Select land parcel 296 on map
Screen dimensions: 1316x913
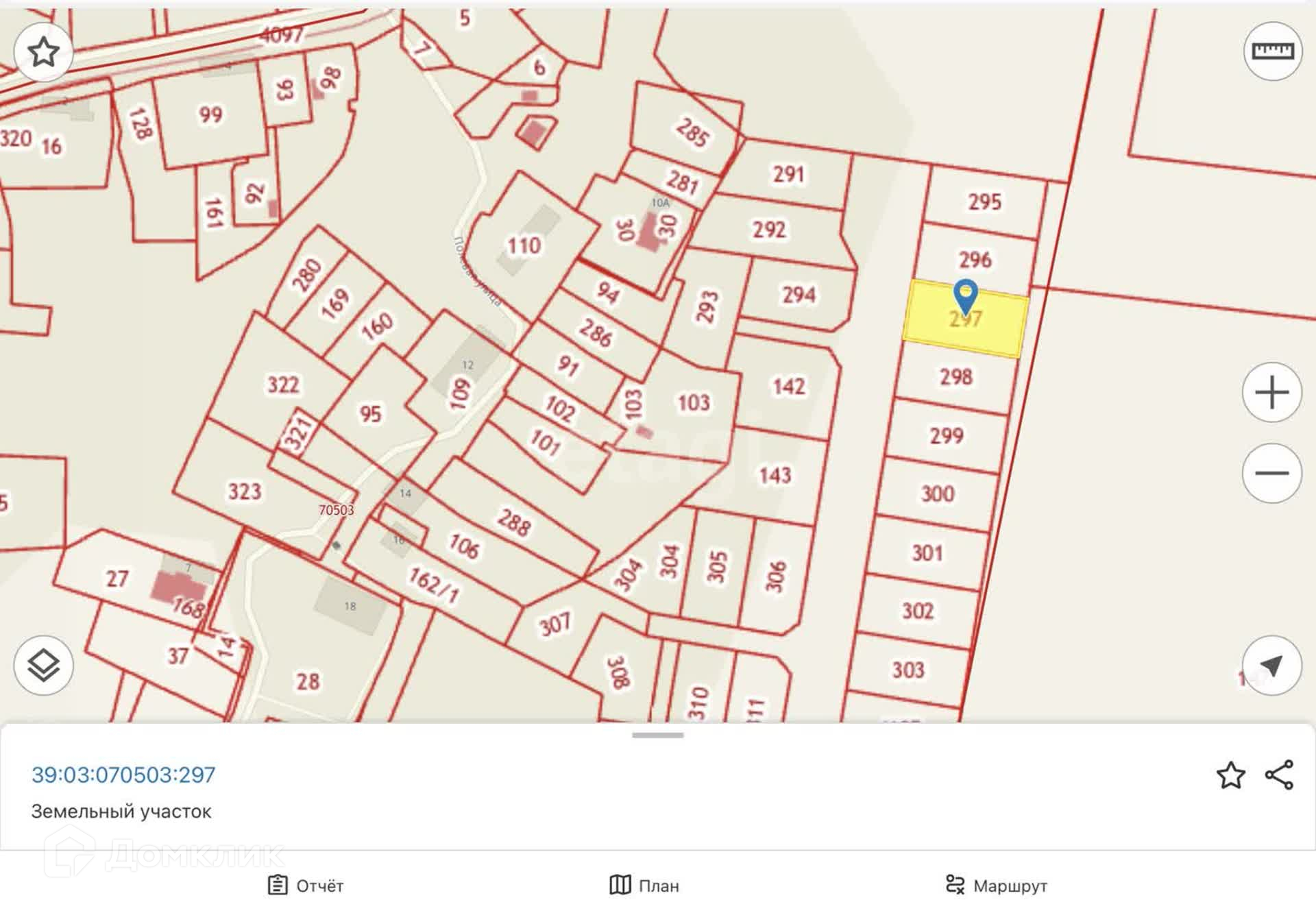pos(975,260)
